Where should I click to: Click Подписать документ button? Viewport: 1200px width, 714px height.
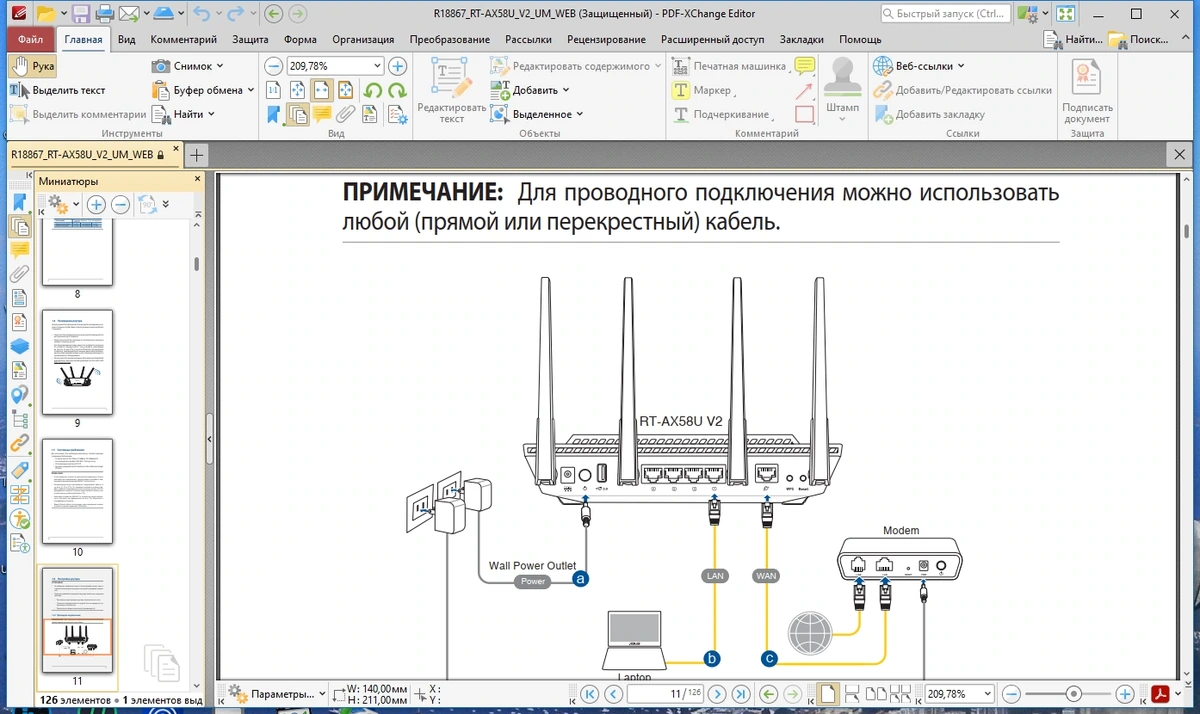point(1087,91)
